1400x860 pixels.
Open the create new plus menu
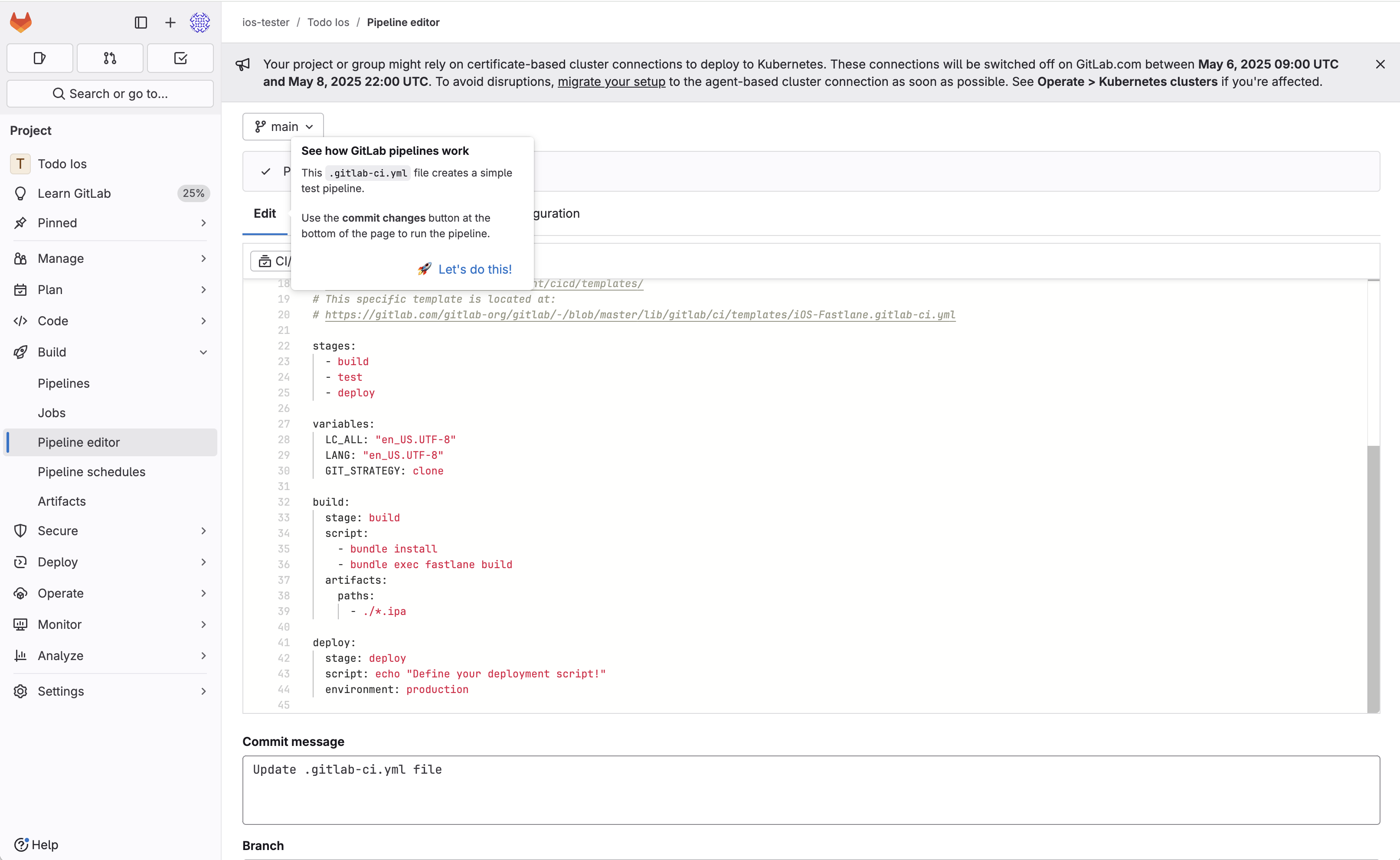coord(170,22)
